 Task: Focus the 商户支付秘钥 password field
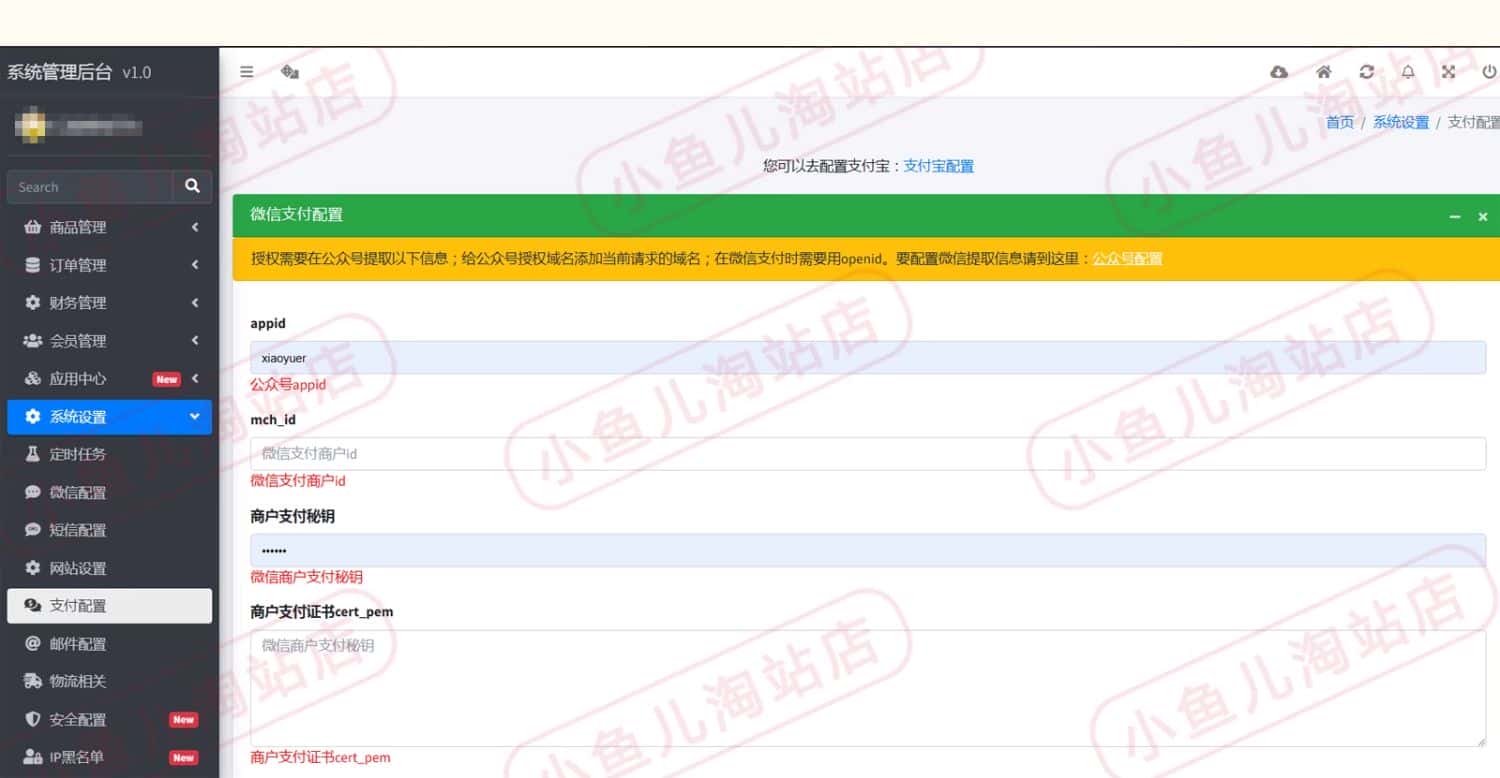point(867,550)
